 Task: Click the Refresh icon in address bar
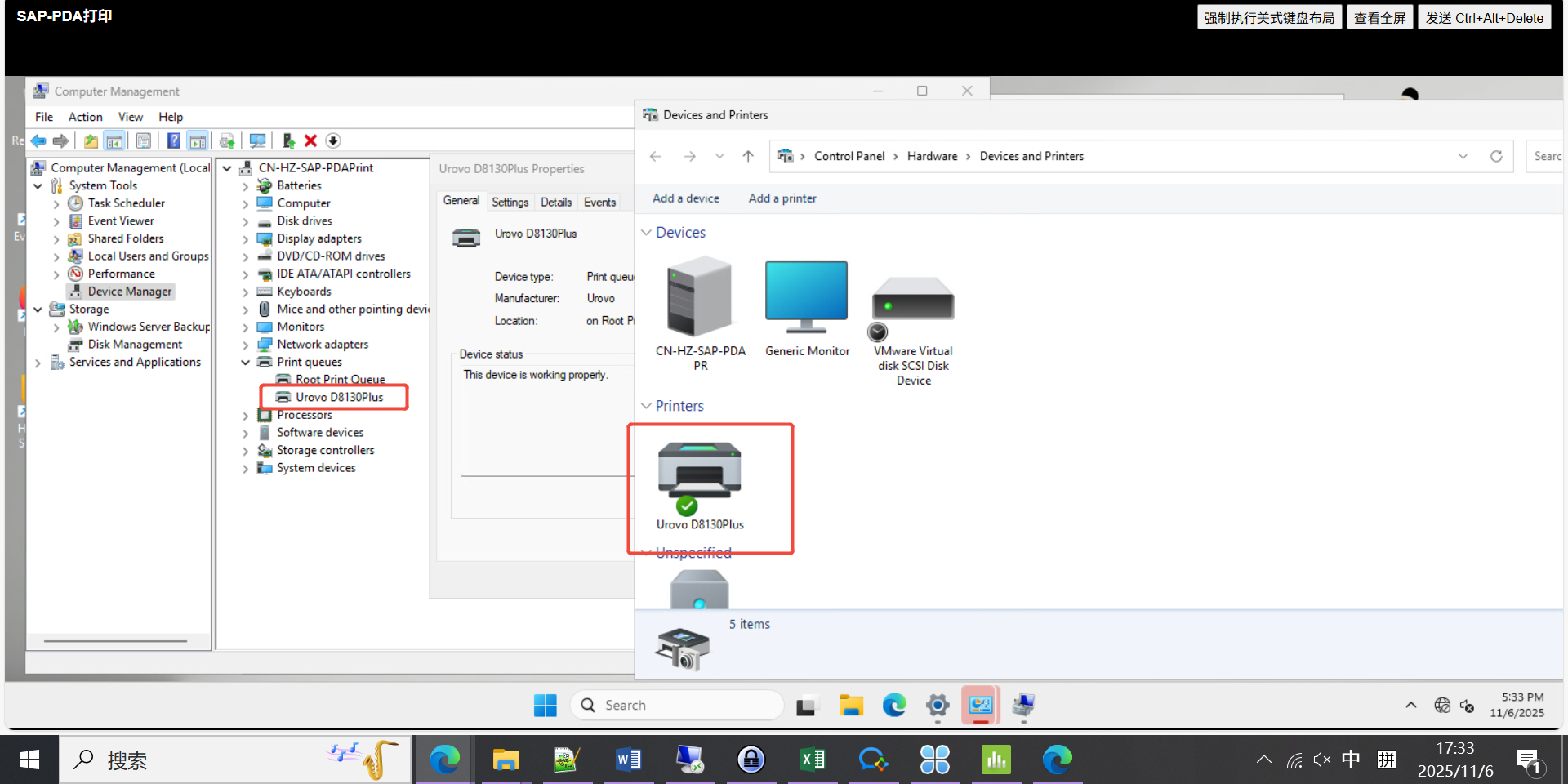pos(1496,156)
